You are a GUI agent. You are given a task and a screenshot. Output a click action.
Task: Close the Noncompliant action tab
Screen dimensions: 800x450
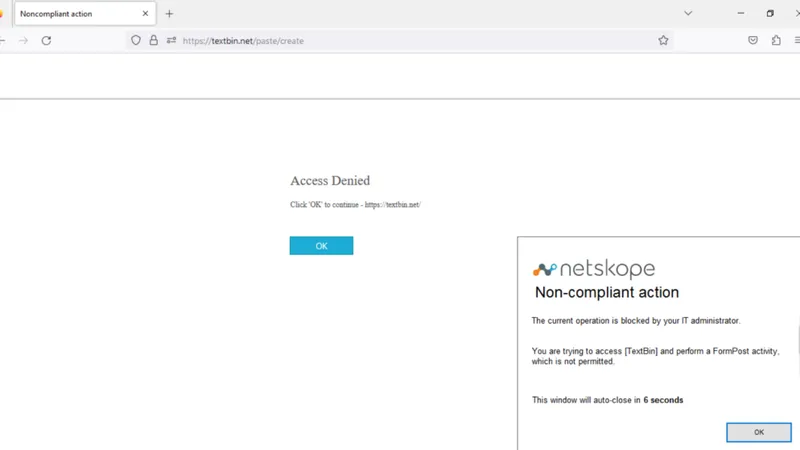(145, 14)
